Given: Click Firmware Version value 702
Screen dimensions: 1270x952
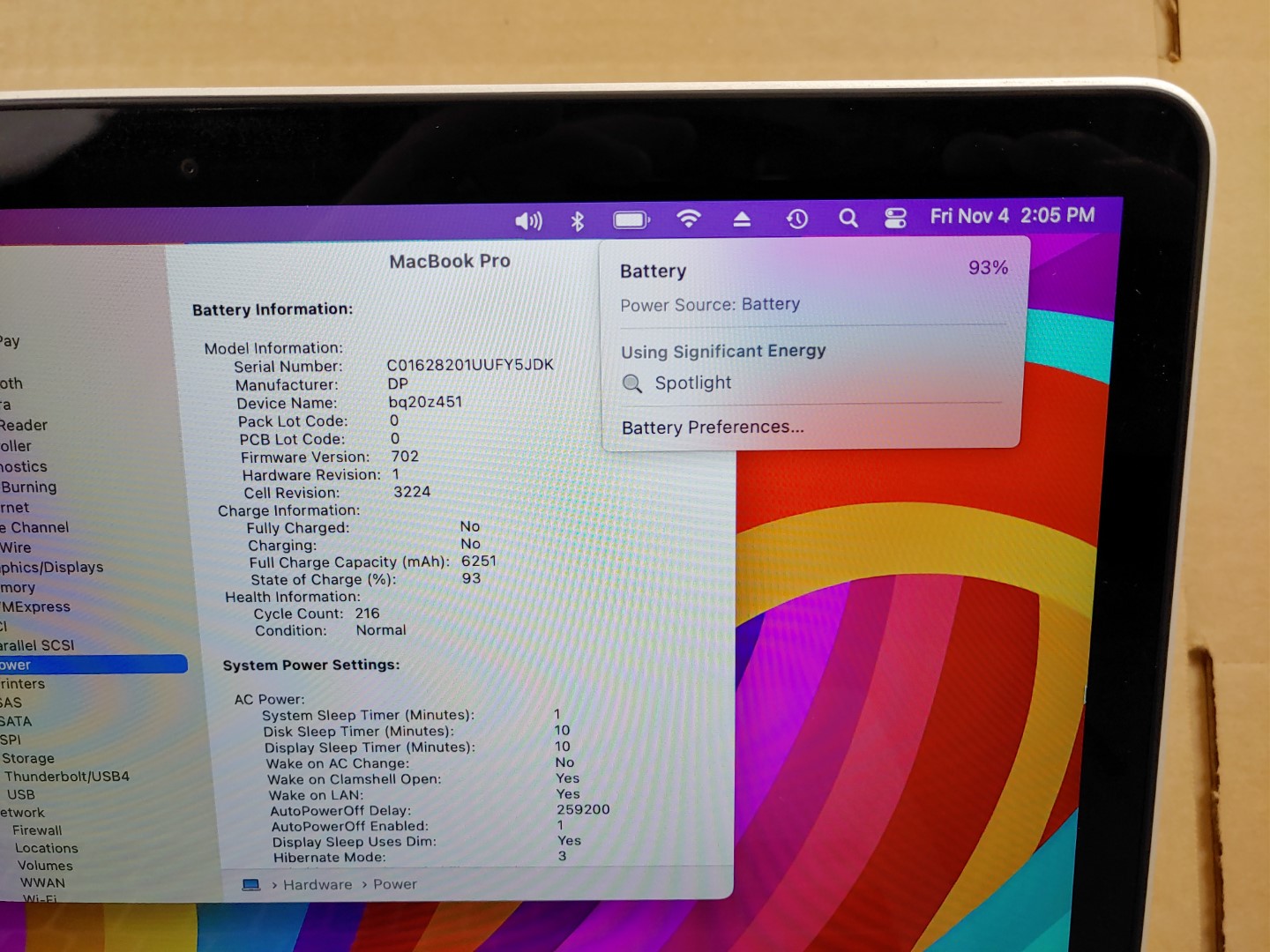Looking at the screenshot, I should tap(405, 457).
